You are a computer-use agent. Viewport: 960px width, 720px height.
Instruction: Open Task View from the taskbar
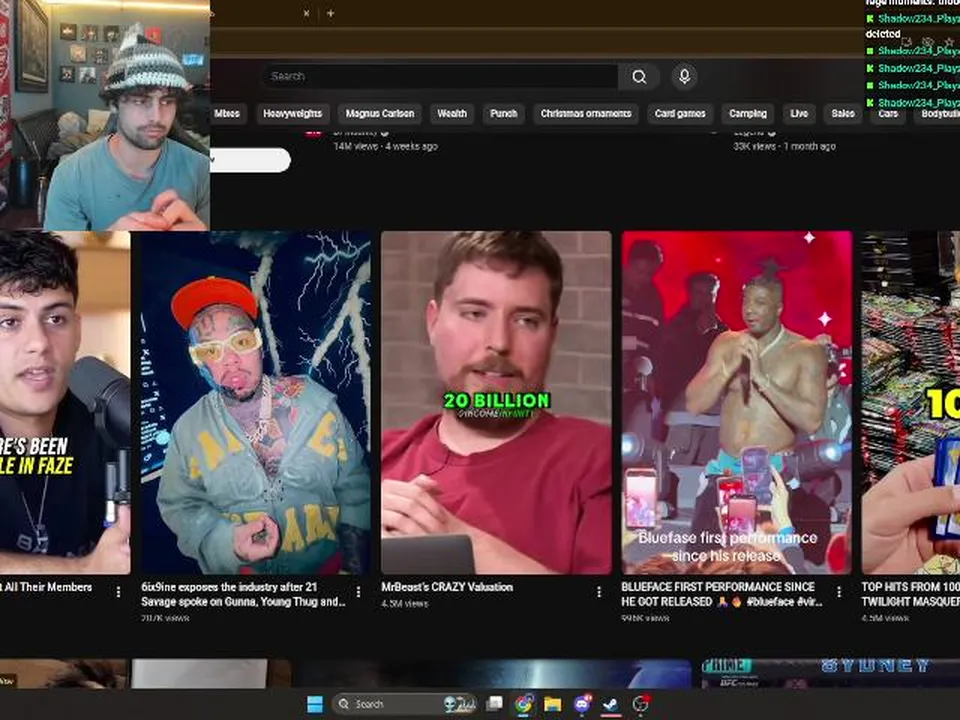pos(494,704)
